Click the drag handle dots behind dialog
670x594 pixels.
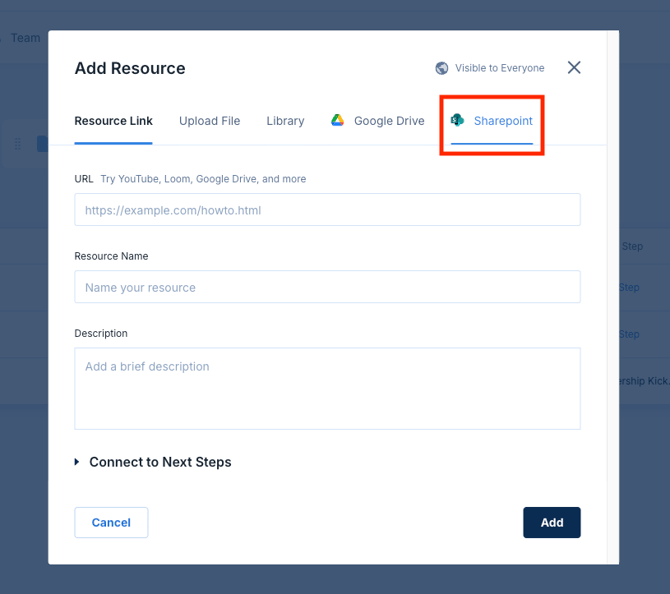17,144
